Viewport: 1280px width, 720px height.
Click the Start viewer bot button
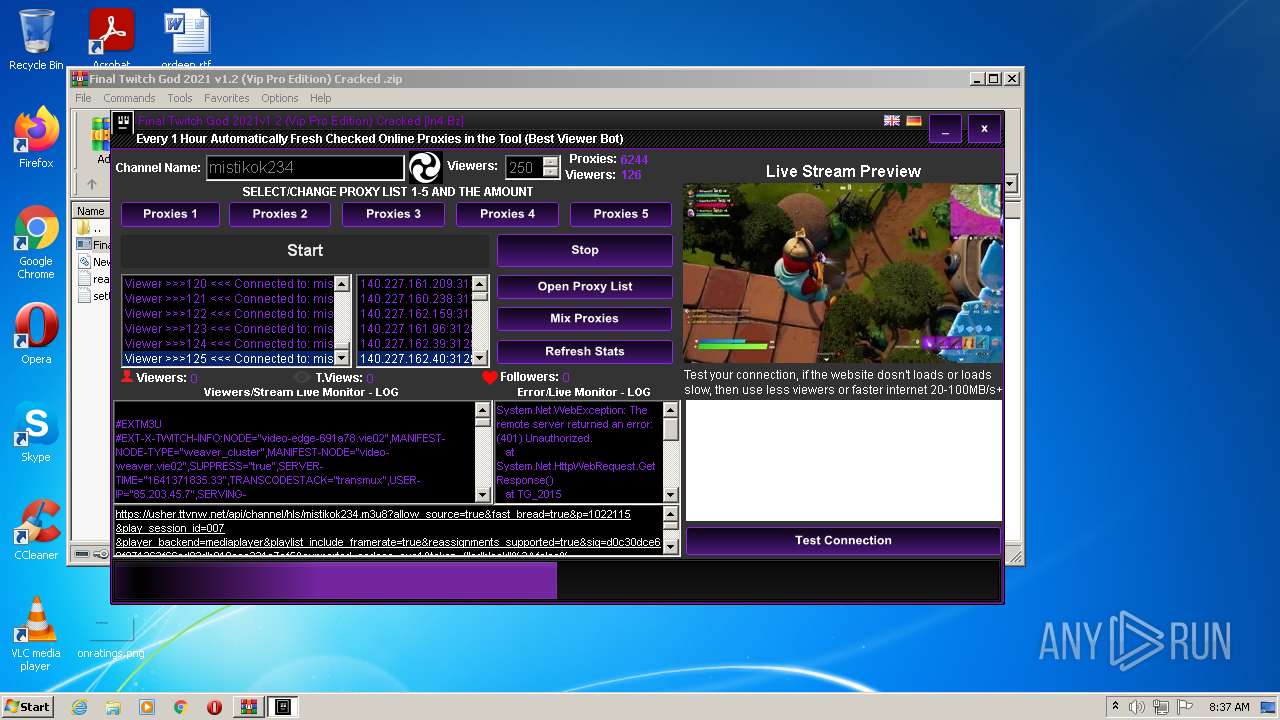(x=305, y=251)
